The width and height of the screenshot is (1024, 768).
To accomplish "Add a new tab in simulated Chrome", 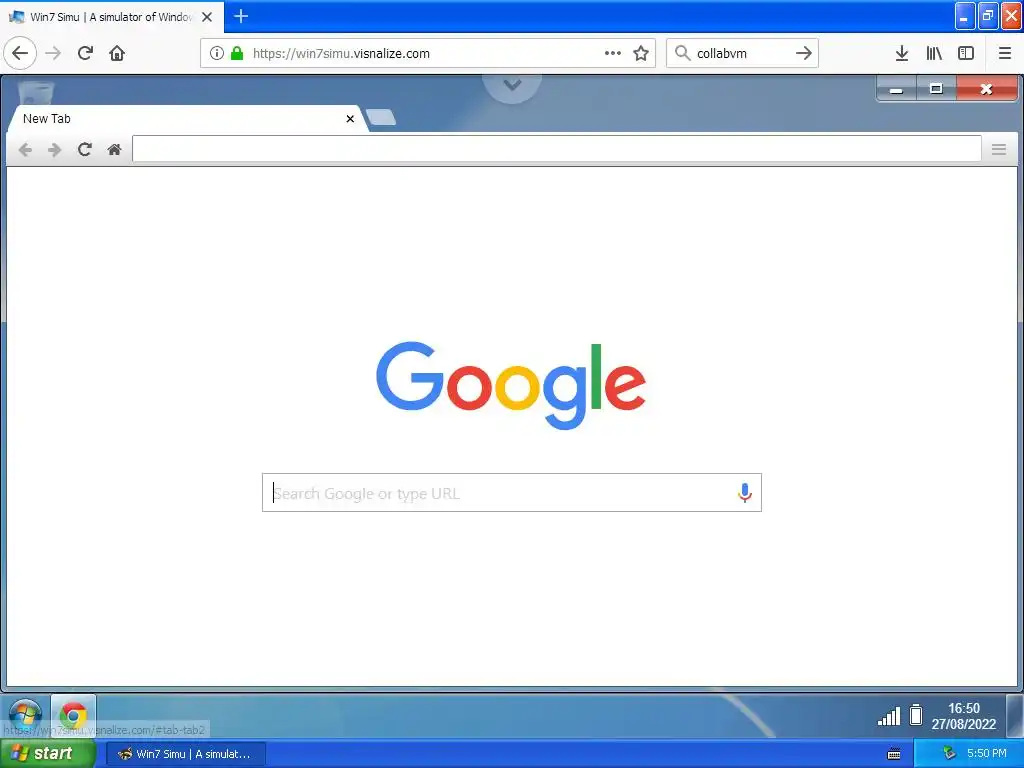I will 381,118.
